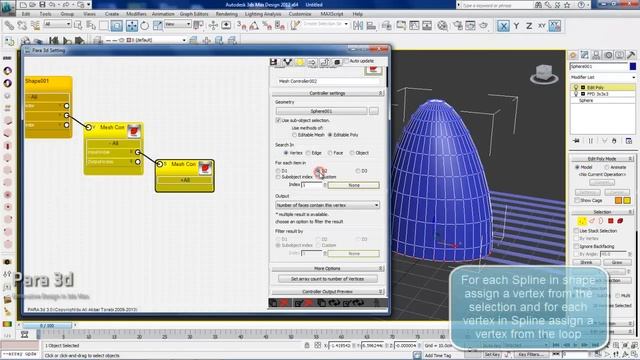
Task: Open the Modifiers menu
Action: click(x=136, y=14)
